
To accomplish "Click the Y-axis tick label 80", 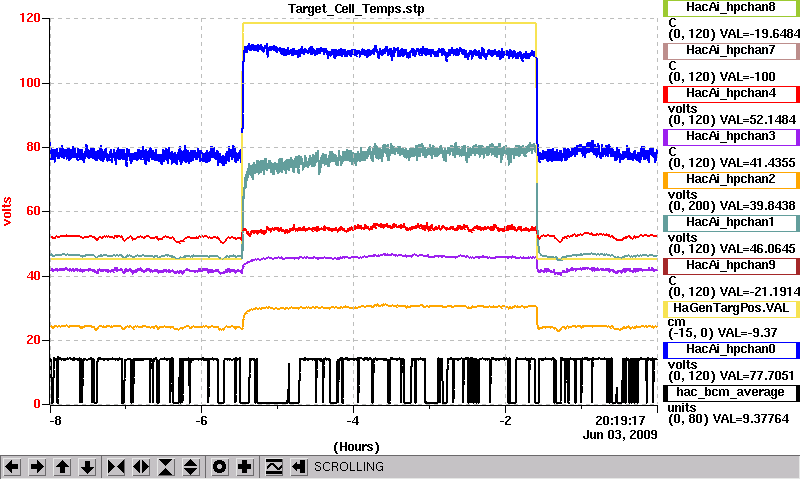I will tap(33, 147).
